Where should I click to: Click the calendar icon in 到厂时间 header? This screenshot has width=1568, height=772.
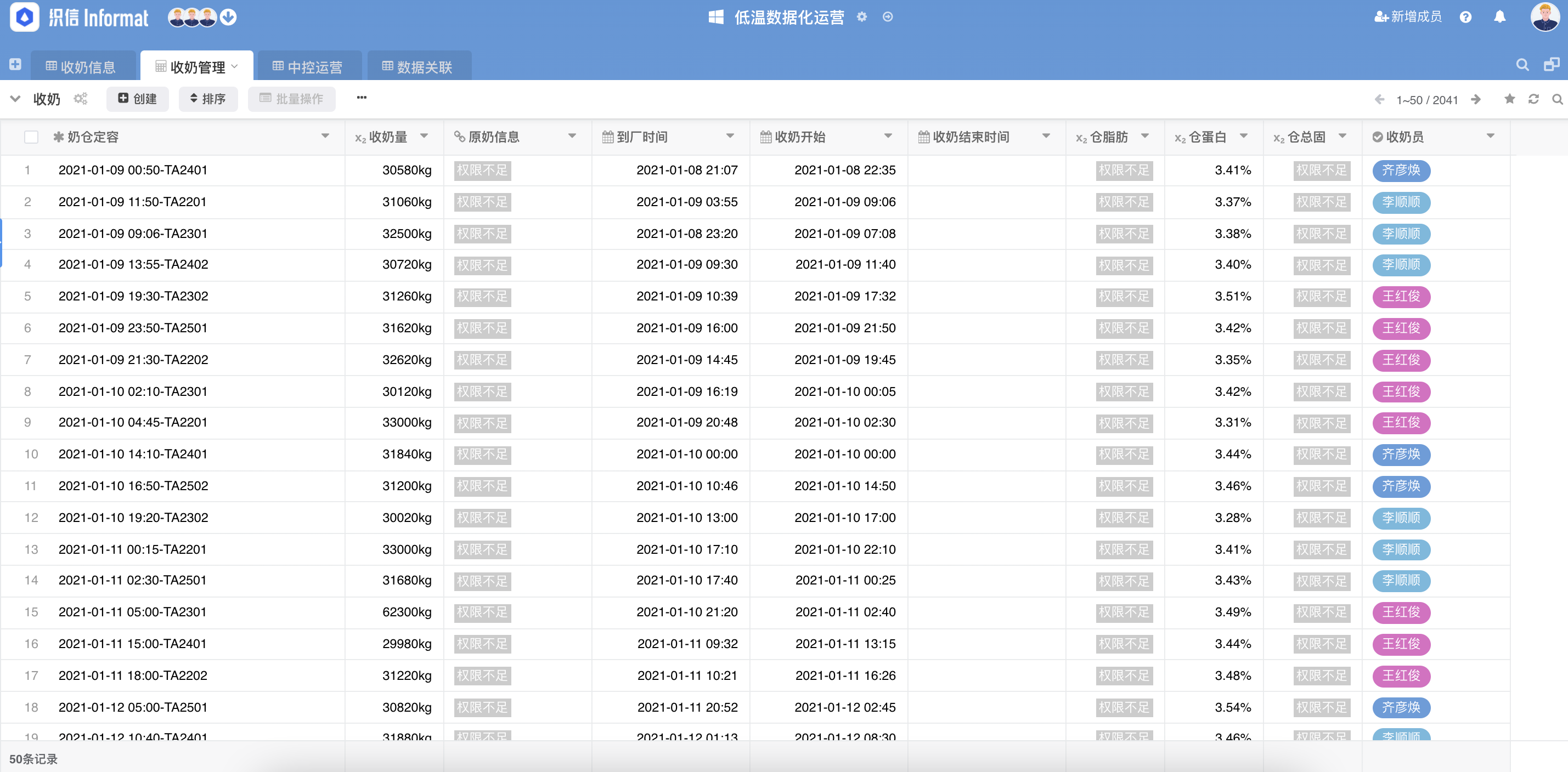[607, 137]
